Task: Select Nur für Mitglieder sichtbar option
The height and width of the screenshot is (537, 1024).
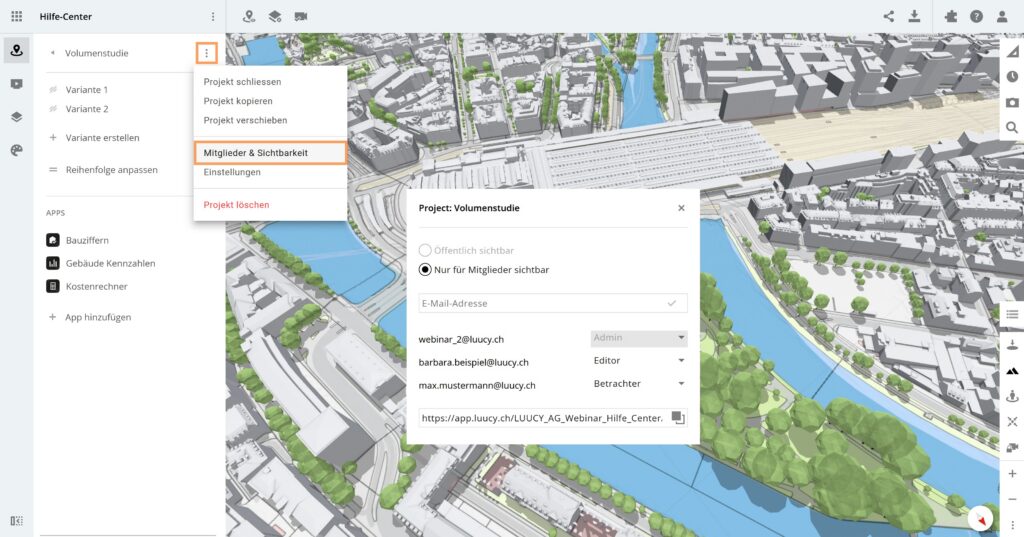Action: pos(425,269)
